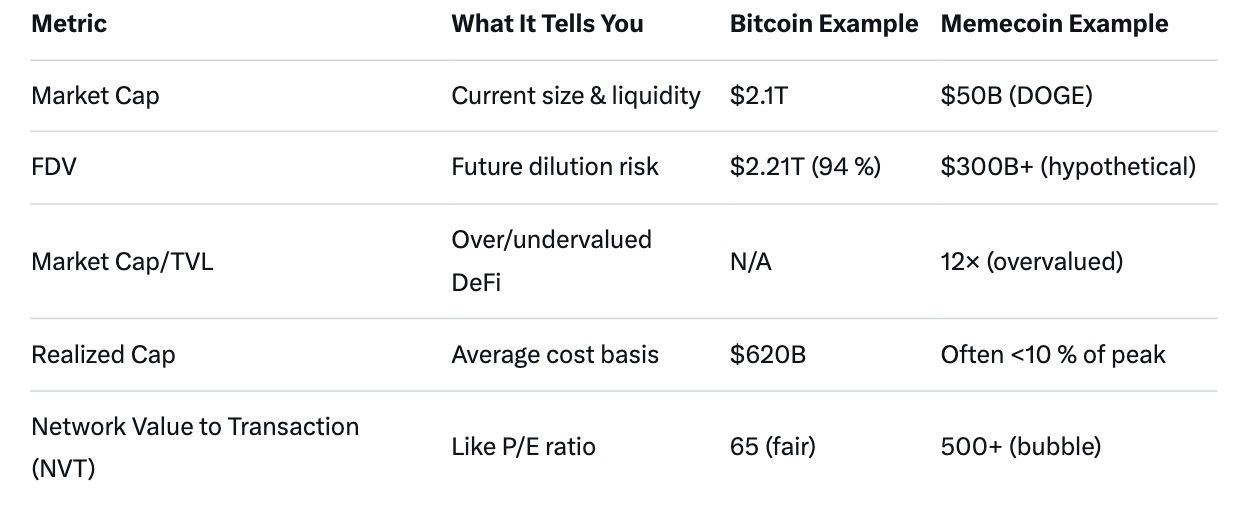Click the "Market Cap" row label

(x=95, y=96)
